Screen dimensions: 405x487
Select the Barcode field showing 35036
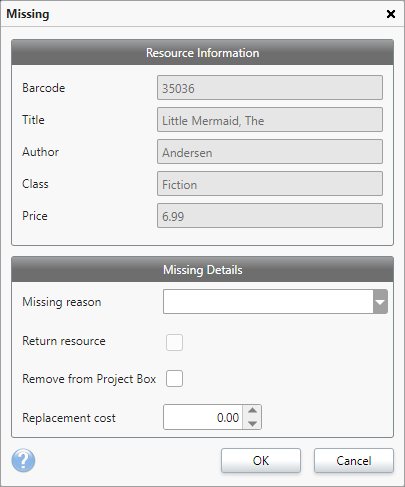[x=270, y=88]
